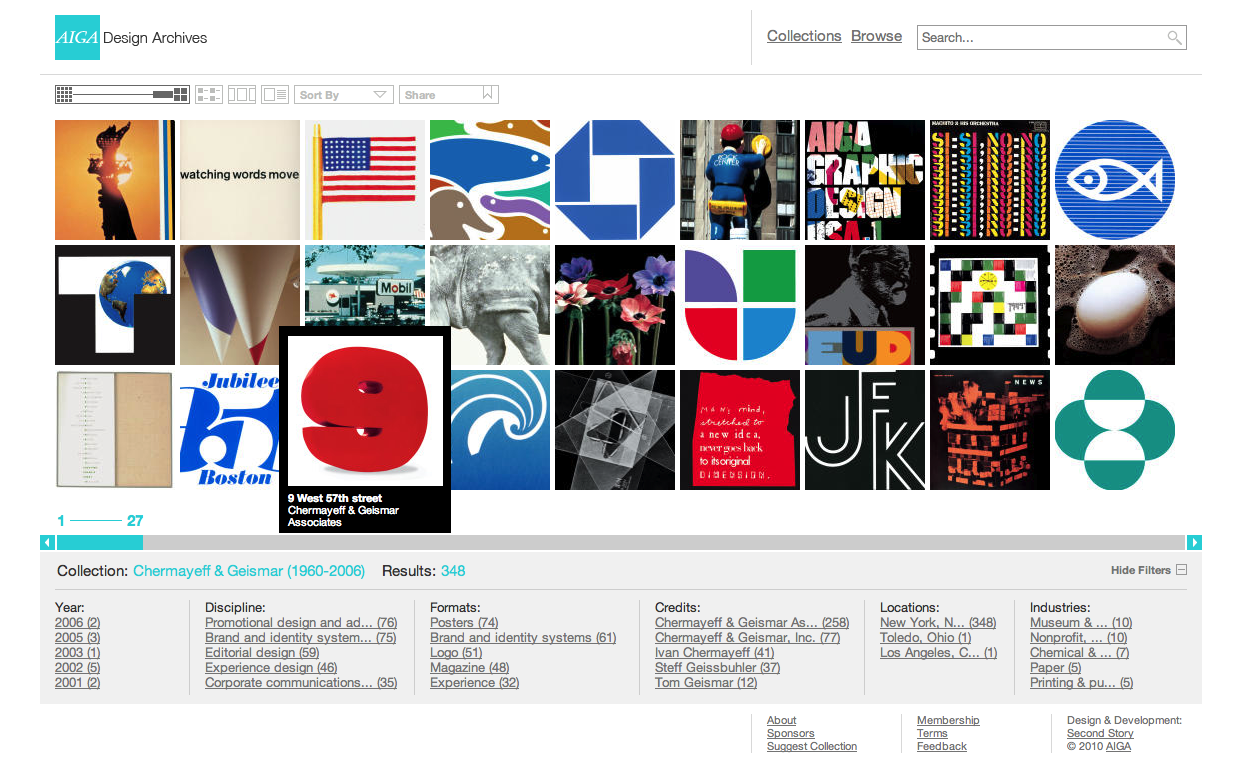Switch to the detail list view
Viewport: 1242px width, 764px height.
(x=275, y=94)
